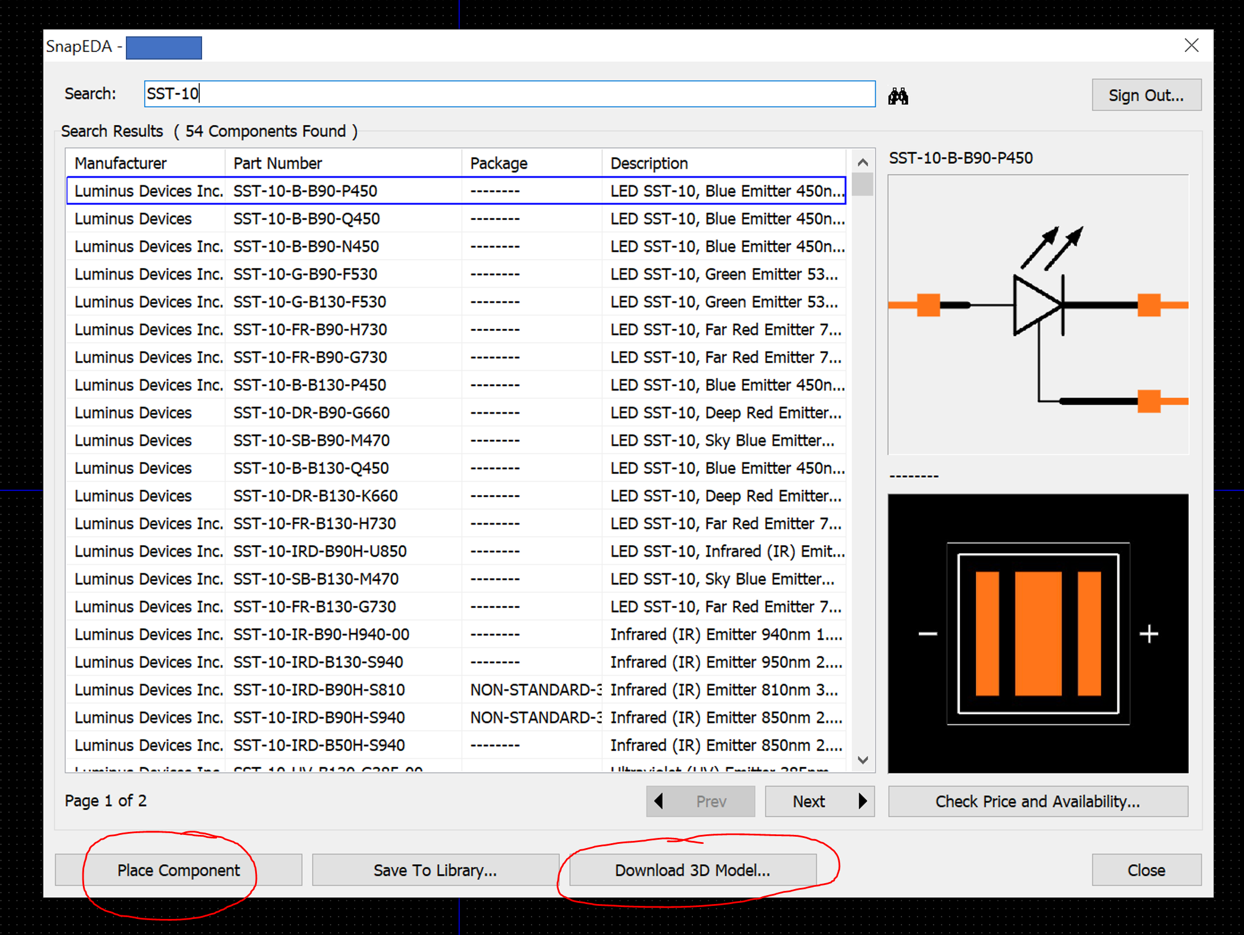Select row SST-10-FR-B90-H730

point(456,329)
